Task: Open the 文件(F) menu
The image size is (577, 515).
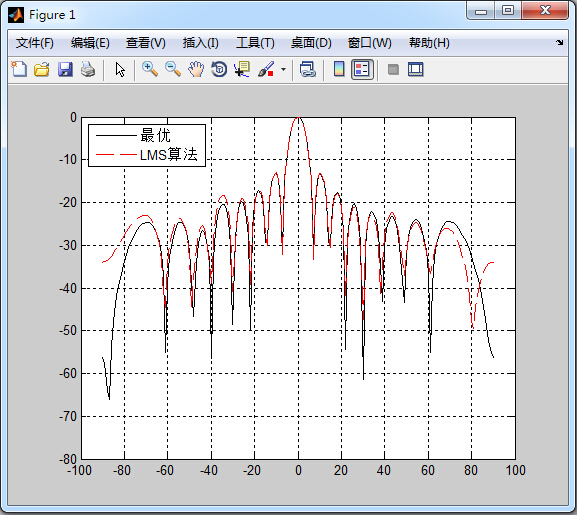Action: 35,43
